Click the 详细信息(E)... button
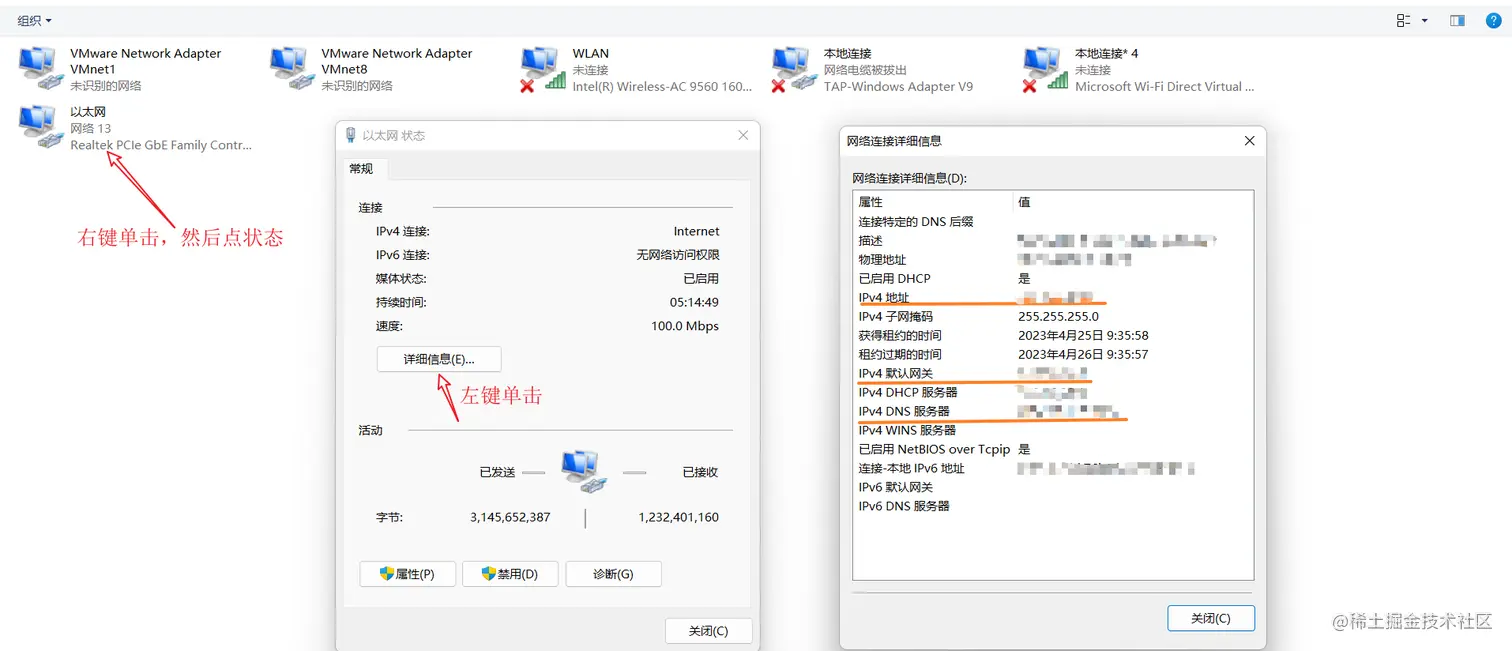 click(x=439, y=359)
